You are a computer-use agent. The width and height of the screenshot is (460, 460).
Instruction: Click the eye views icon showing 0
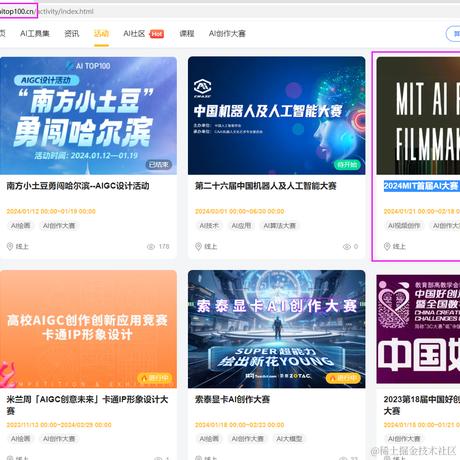point(347,247)
